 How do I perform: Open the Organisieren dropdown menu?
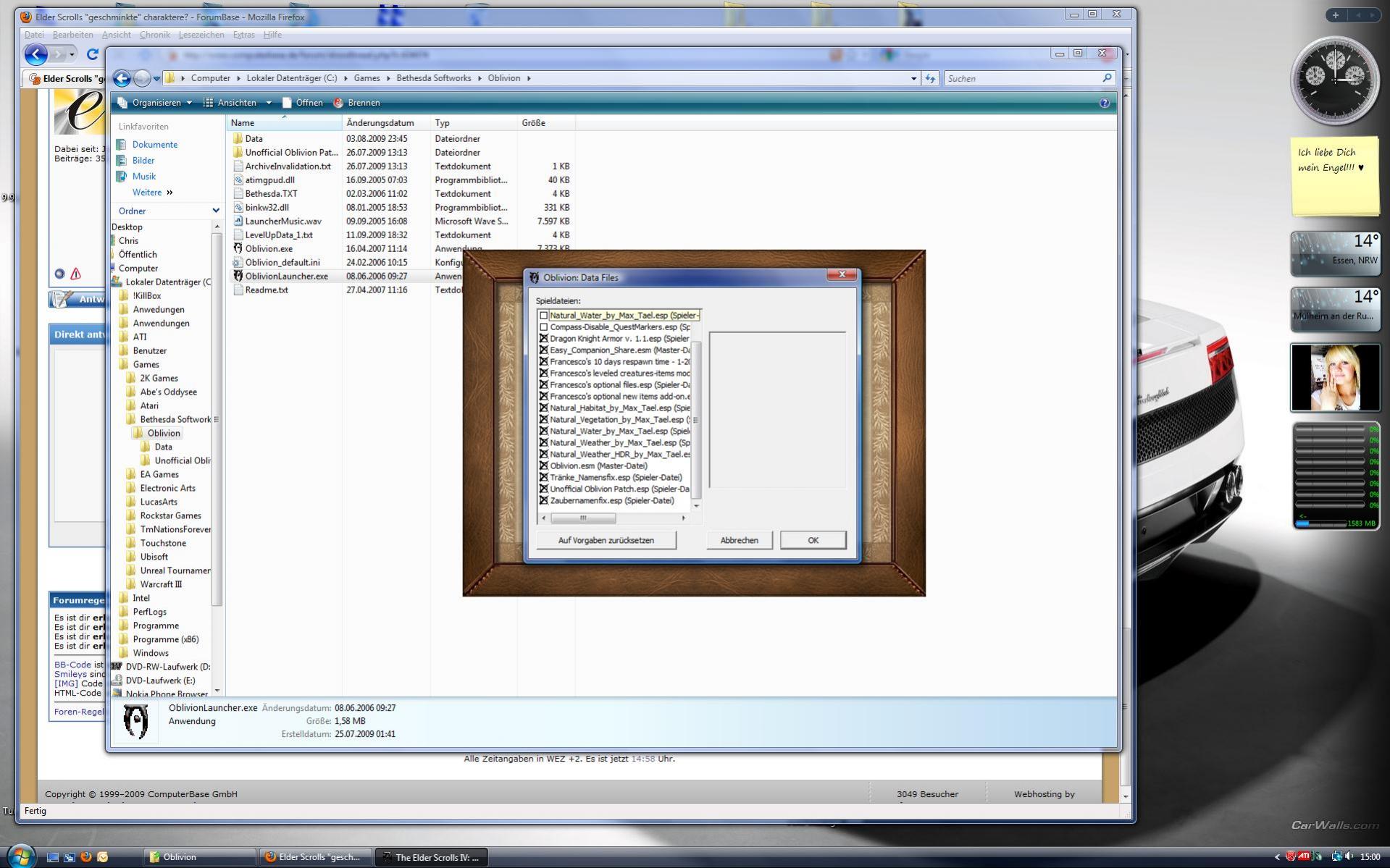[155, 103]
